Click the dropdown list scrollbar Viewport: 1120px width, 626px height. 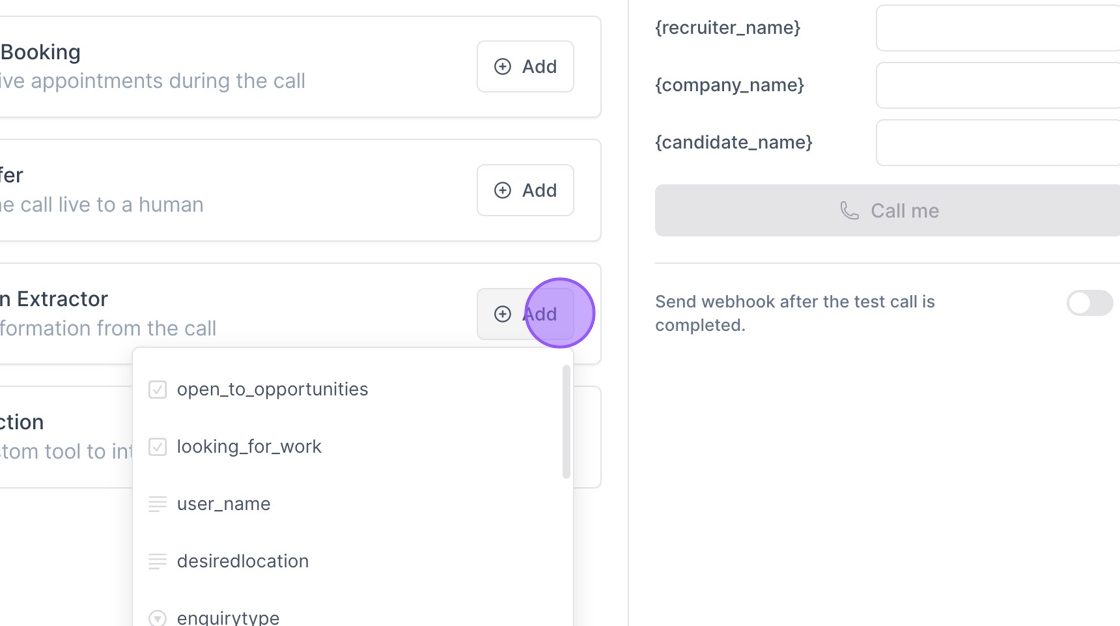566,422
